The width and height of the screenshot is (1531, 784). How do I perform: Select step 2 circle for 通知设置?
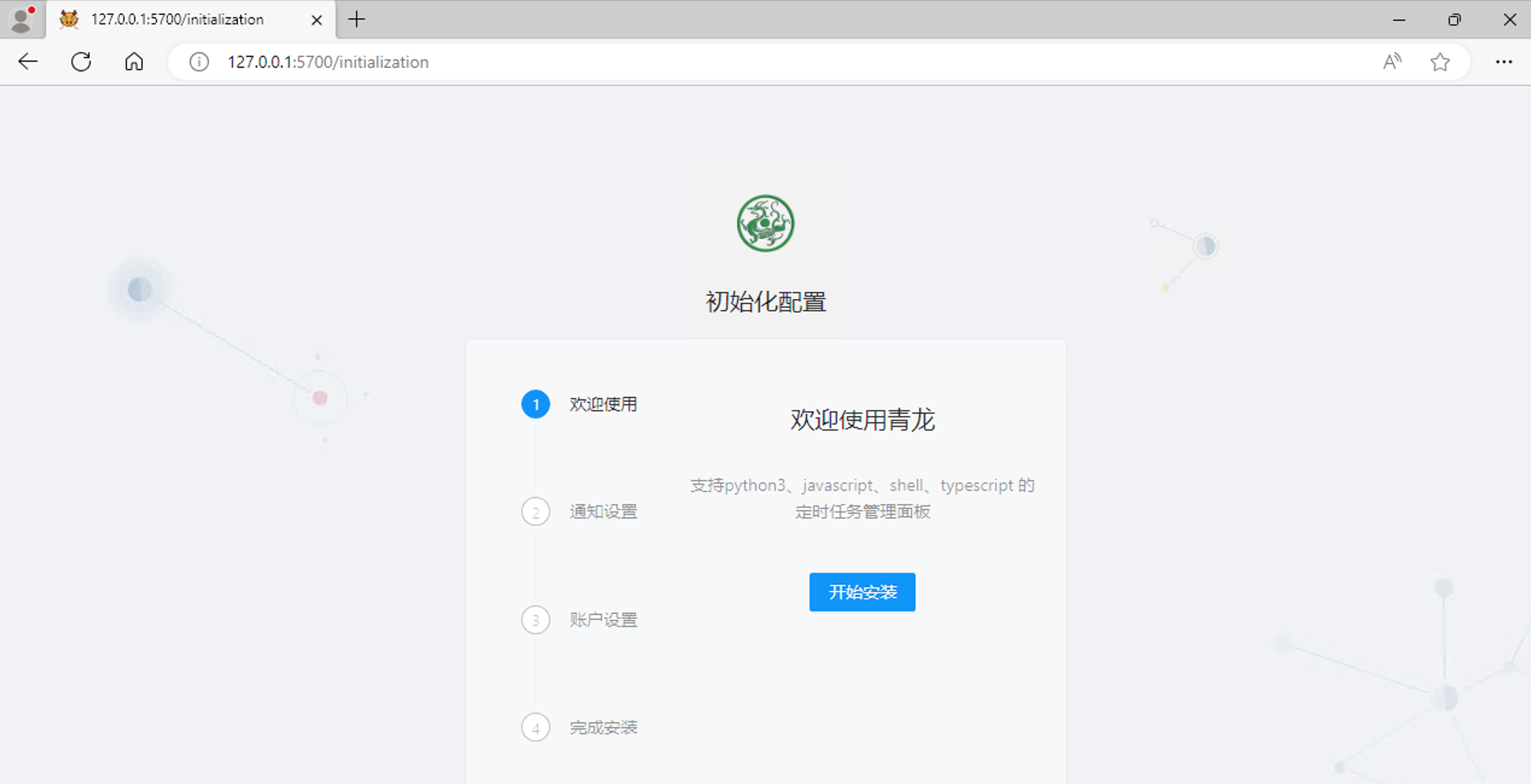coord(535,512)
